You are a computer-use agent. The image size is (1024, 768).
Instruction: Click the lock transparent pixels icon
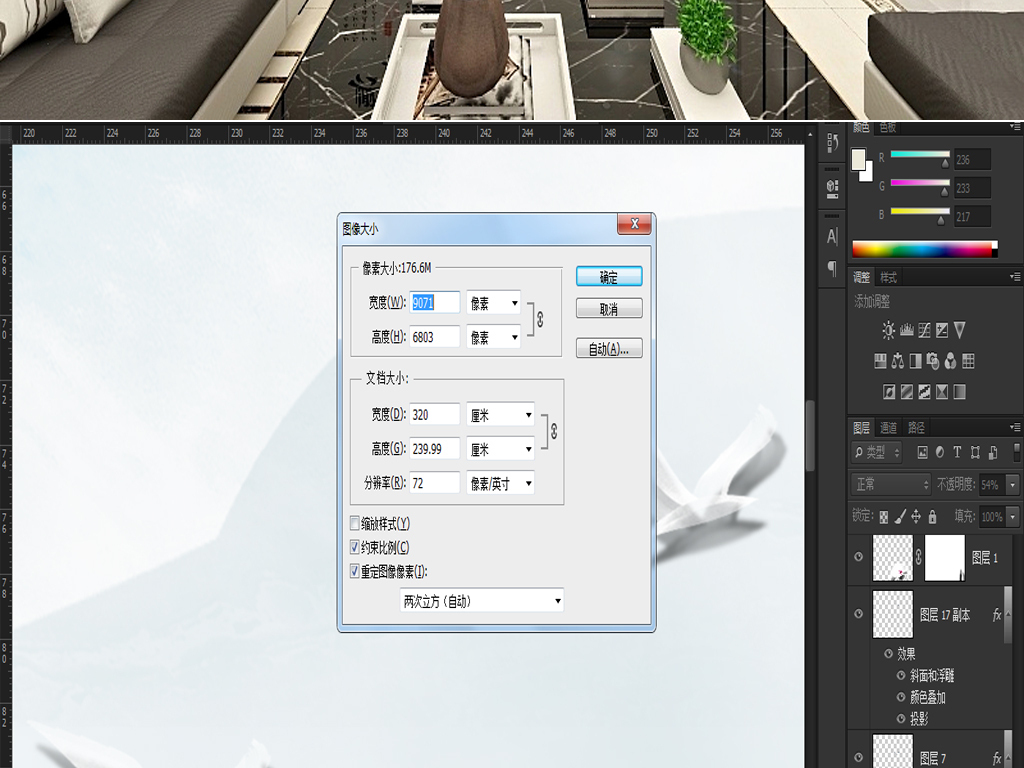pyautogui.click(x=884, y=515)
